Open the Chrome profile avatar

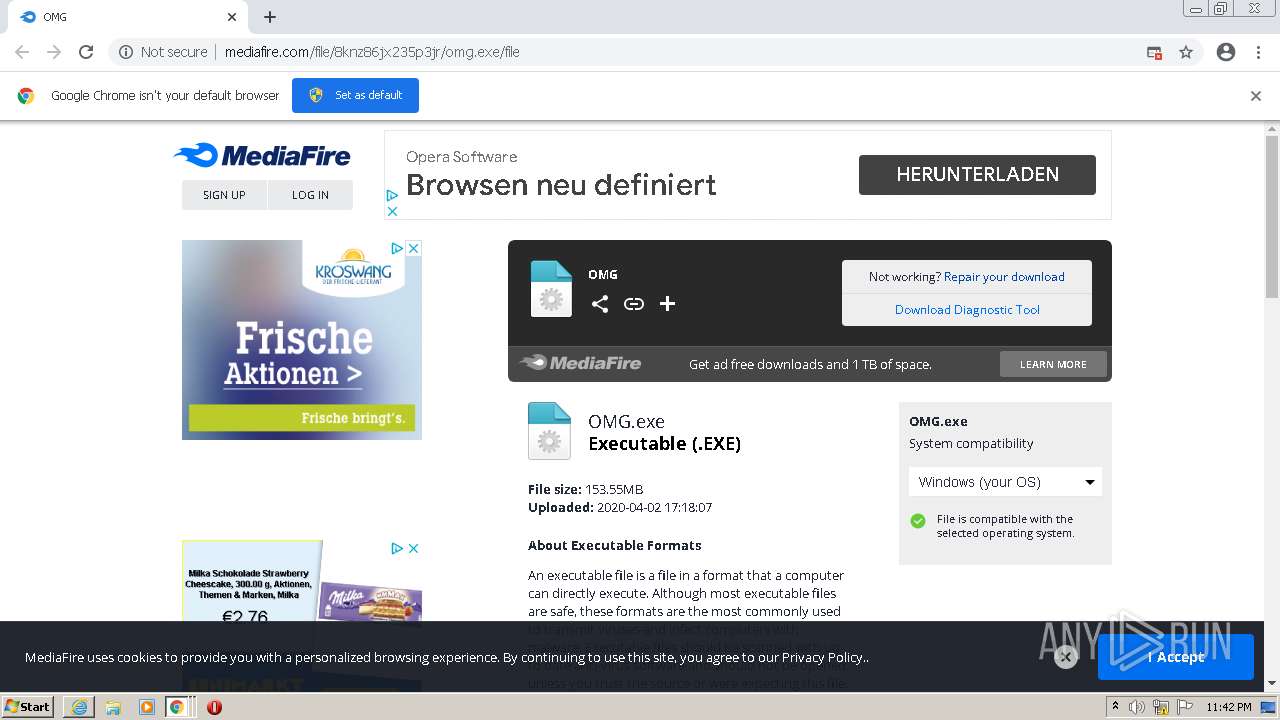click(x=1226, y=52)
